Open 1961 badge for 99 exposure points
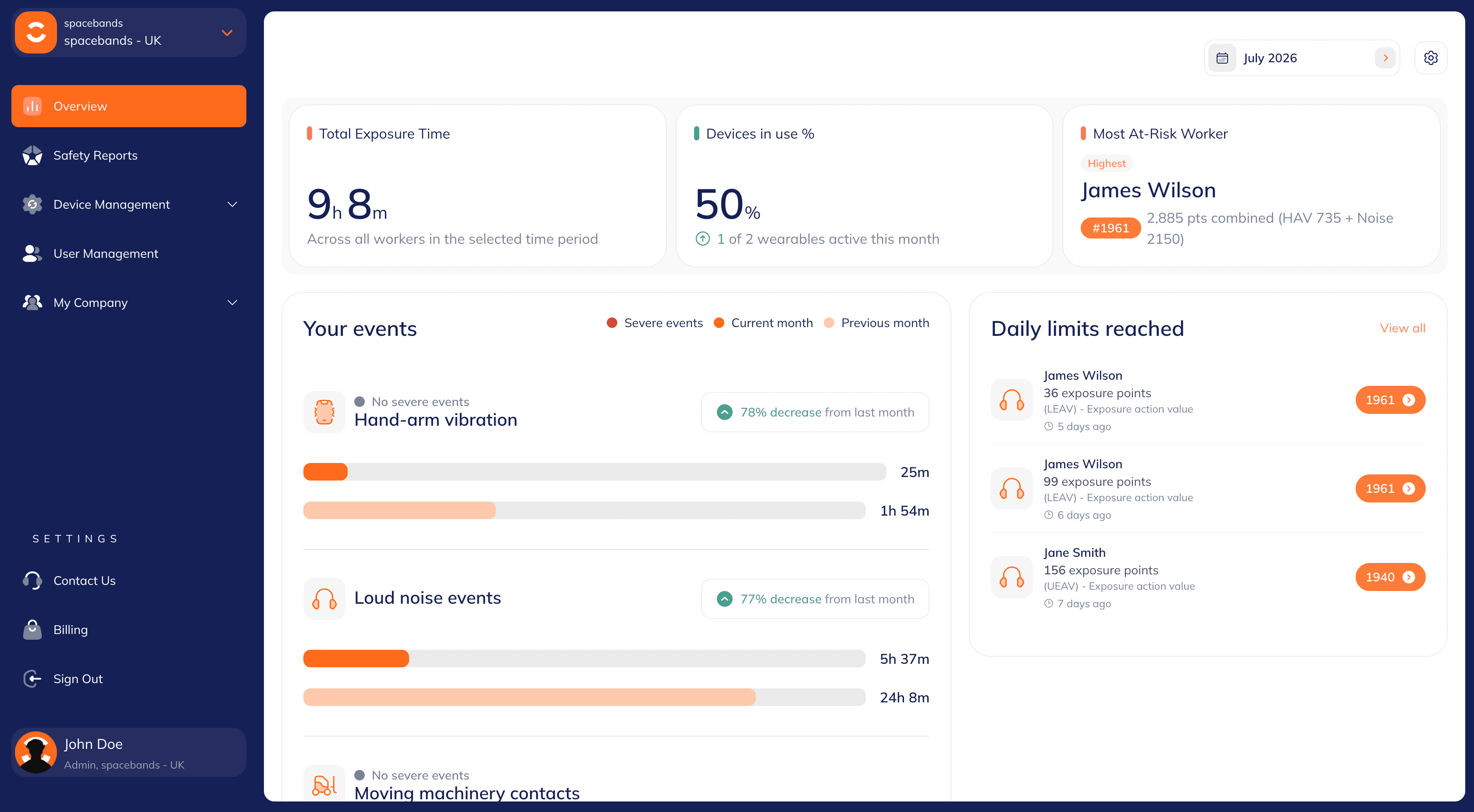 click(x=1390, y=489)
